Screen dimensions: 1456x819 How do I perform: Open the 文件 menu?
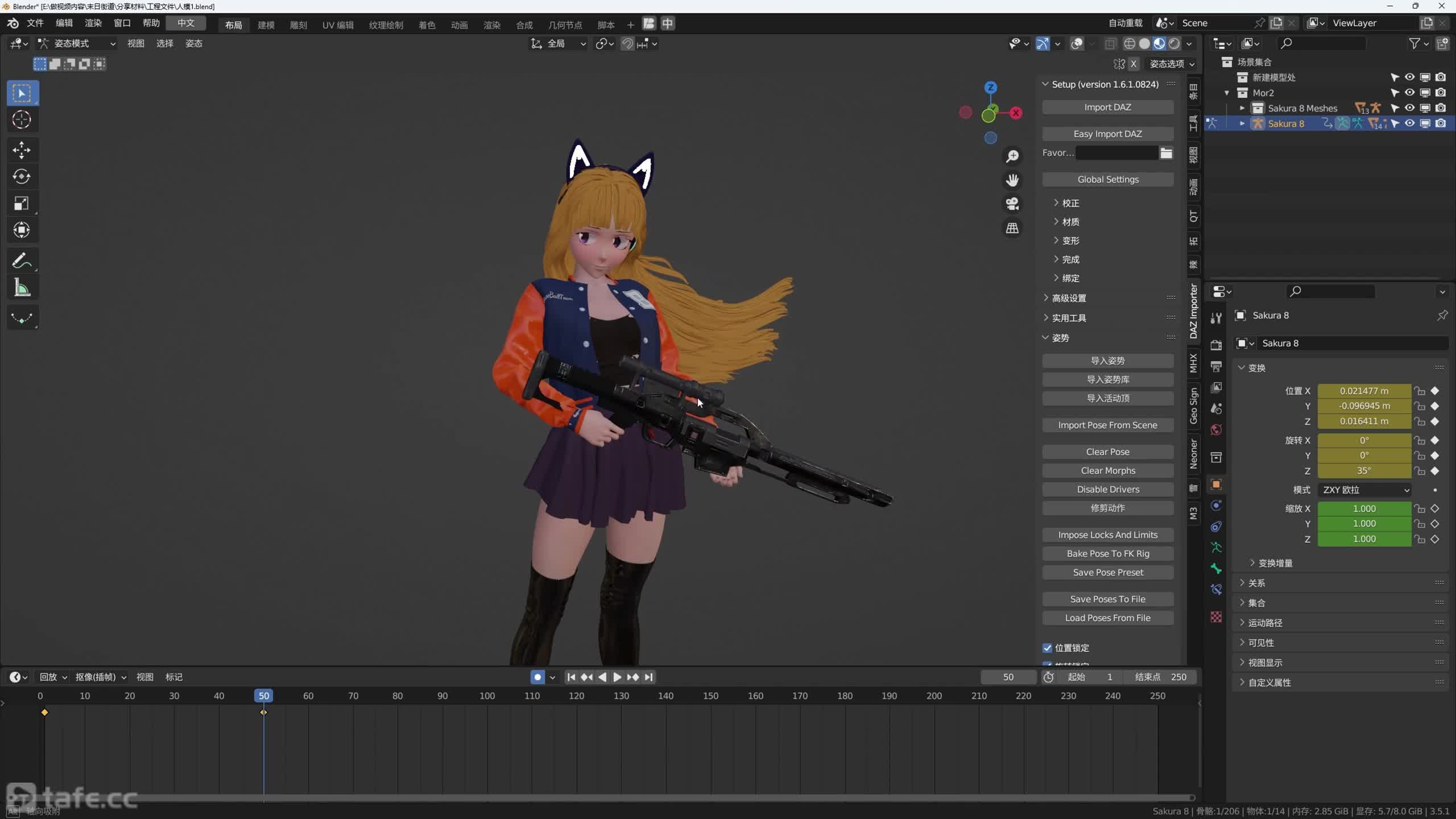(x=35, y=23)
